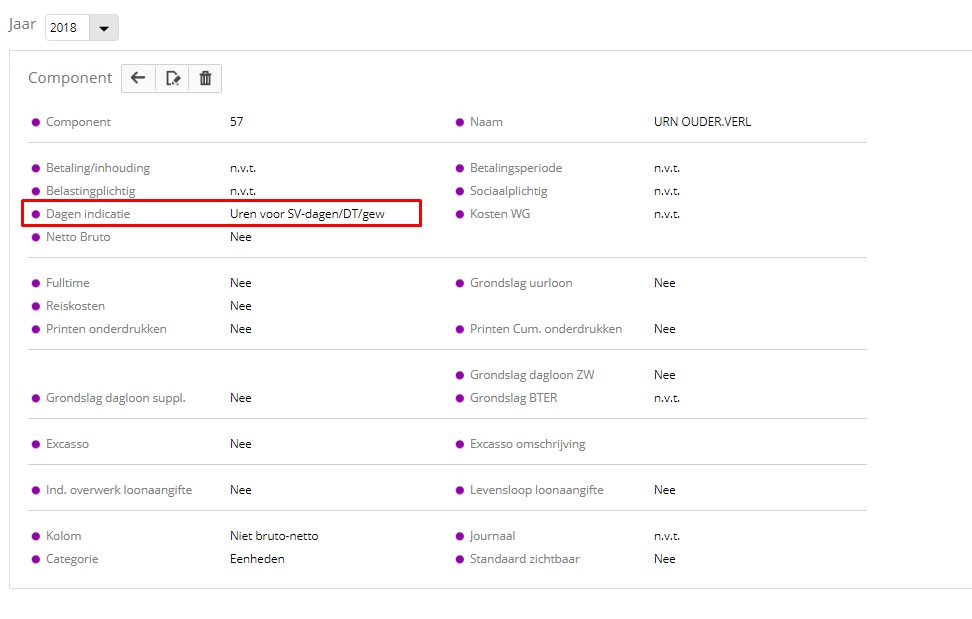
Task: Click the back arrow icon beside Component
Action: tap(138, 78)
